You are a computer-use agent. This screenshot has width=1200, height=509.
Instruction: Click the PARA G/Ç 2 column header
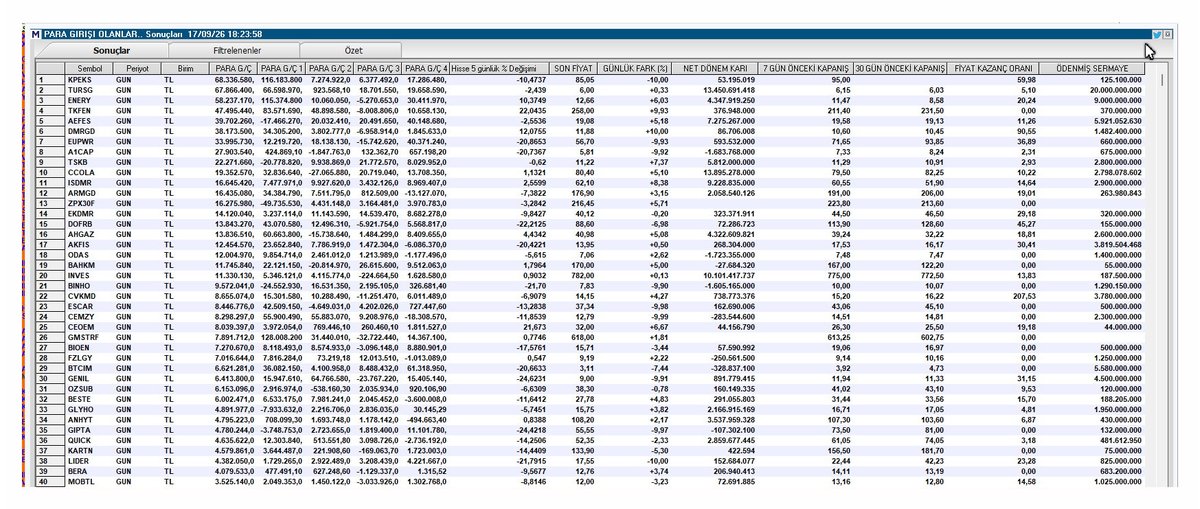[x=330, y=68]
